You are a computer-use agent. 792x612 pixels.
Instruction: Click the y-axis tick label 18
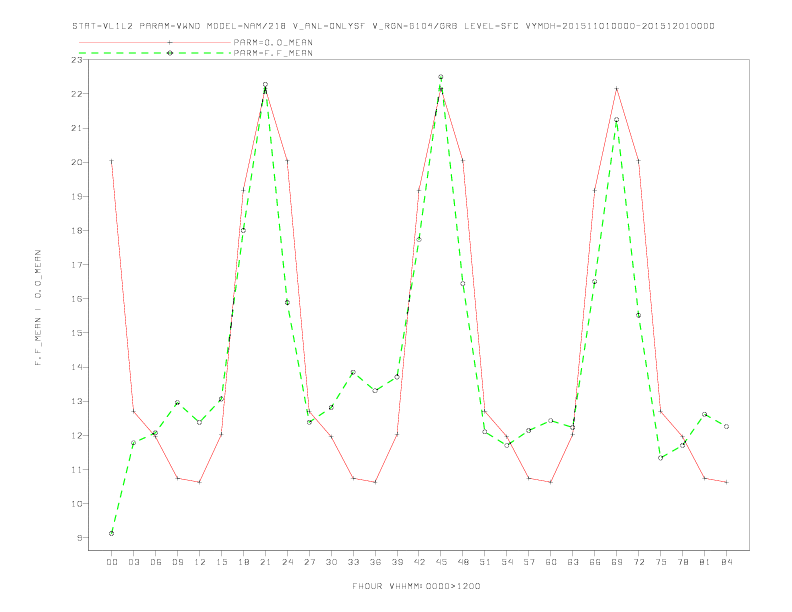(77, 231)
